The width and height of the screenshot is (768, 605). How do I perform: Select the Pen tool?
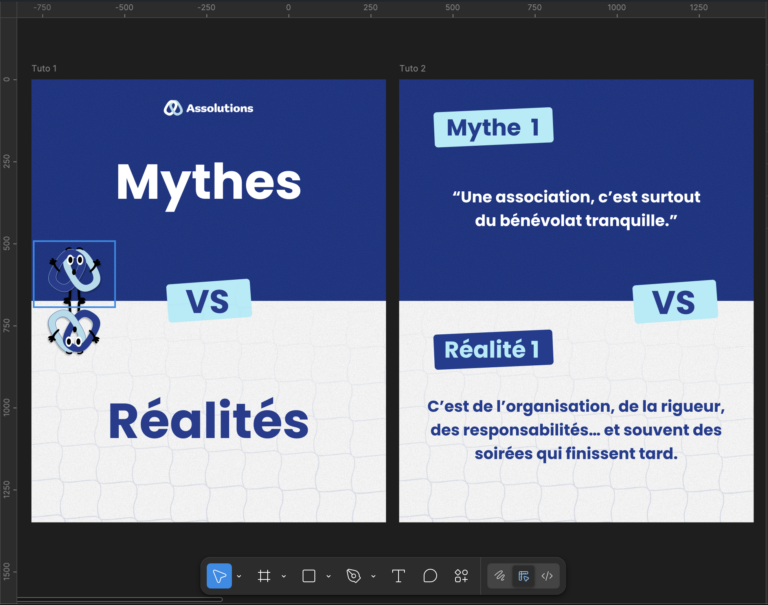coord(353,576)
